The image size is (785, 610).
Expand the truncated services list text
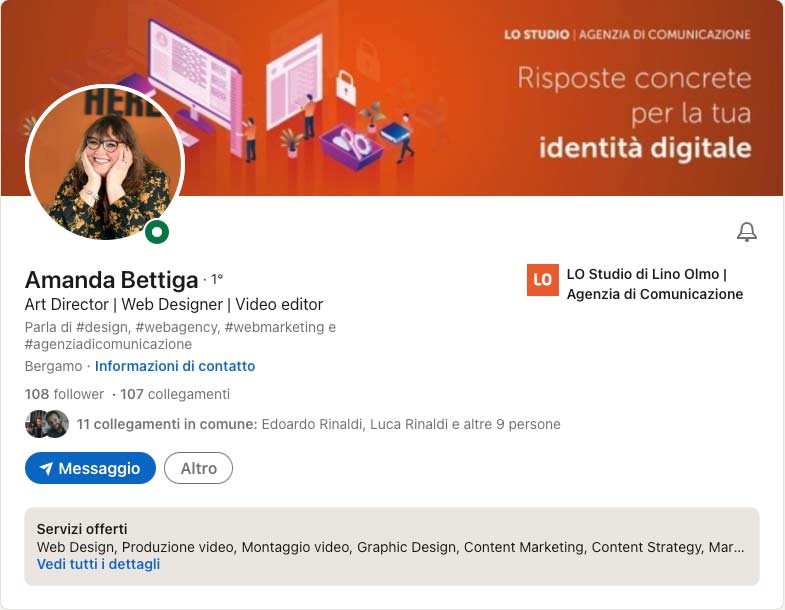390,547
